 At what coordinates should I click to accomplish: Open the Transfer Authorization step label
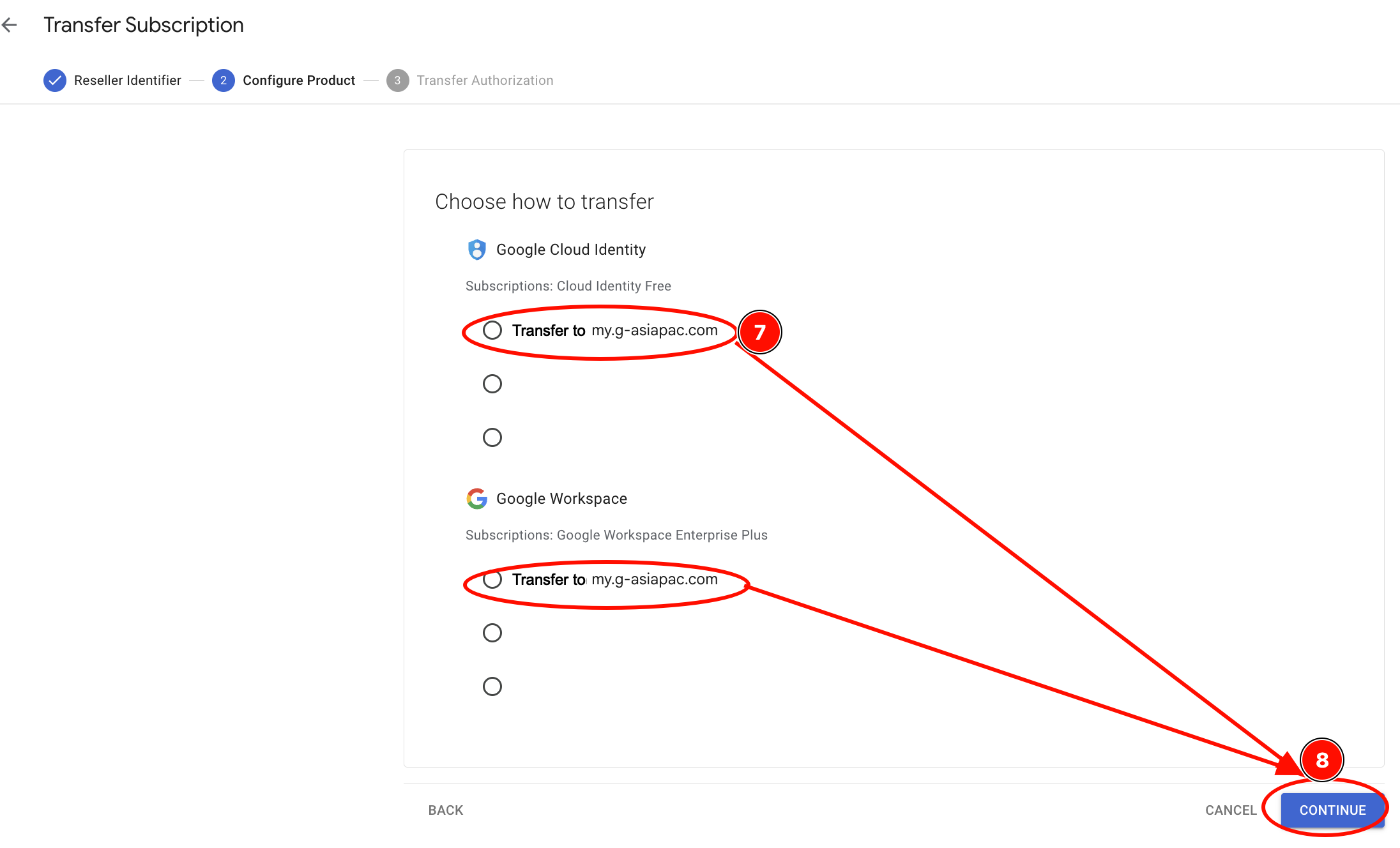tap(485, 80)
